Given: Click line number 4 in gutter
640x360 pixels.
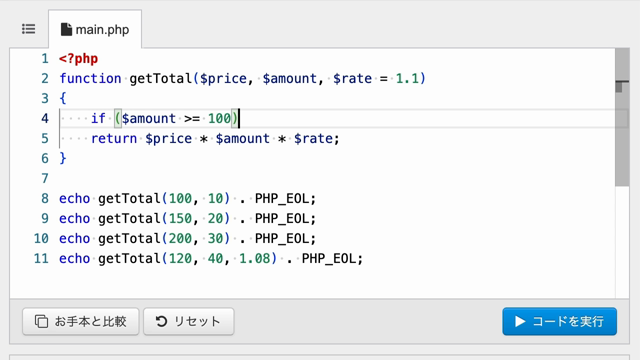Looking at the screenshot, I should 44,118.
